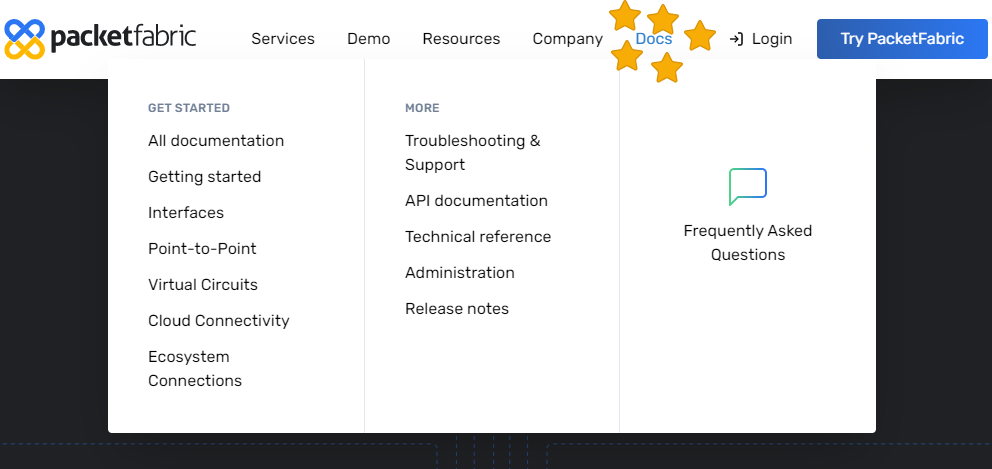Open the Release notes page

457,309
